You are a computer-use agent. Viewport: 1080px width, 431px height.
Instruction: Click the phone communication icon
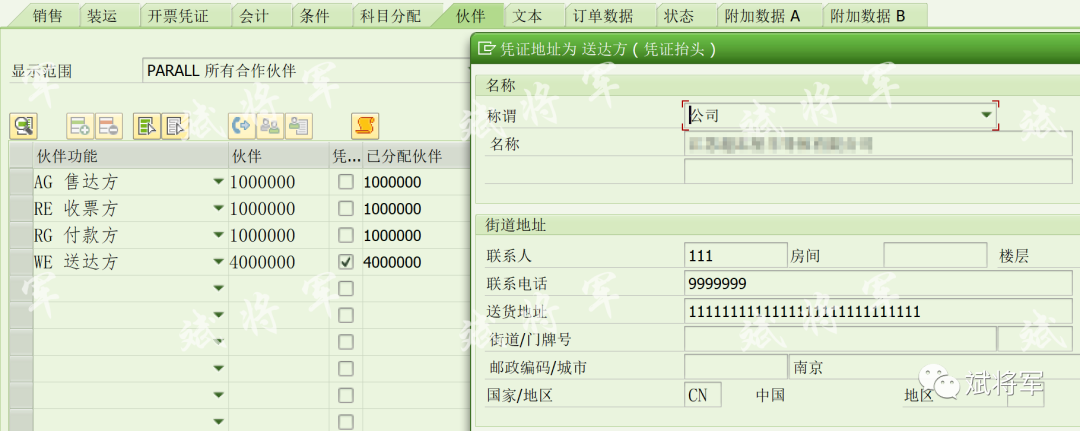pos(242,125)
